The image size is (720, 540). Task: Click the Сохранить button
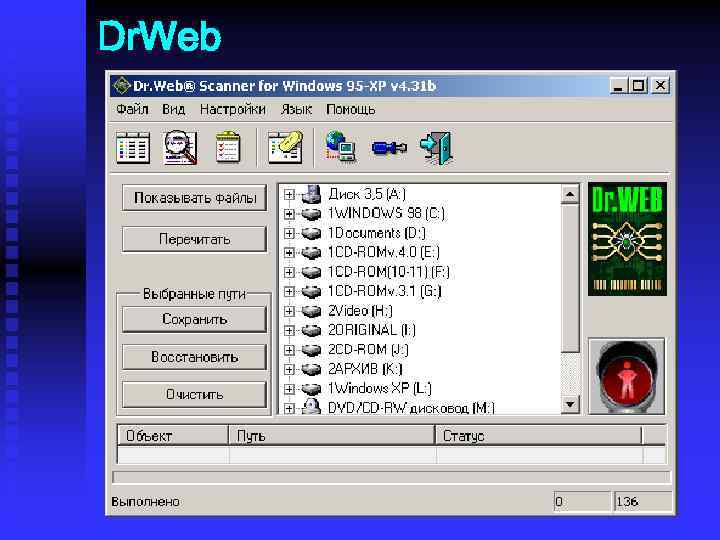click(195, 319)
